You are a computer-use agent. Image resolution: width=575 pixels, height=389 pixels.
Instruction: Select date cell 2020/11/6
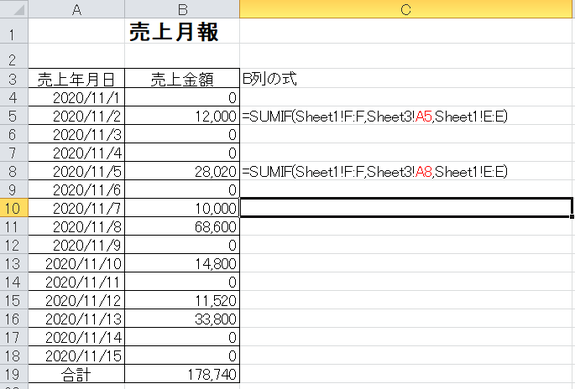pyautogui.click(x=77, y=190)
